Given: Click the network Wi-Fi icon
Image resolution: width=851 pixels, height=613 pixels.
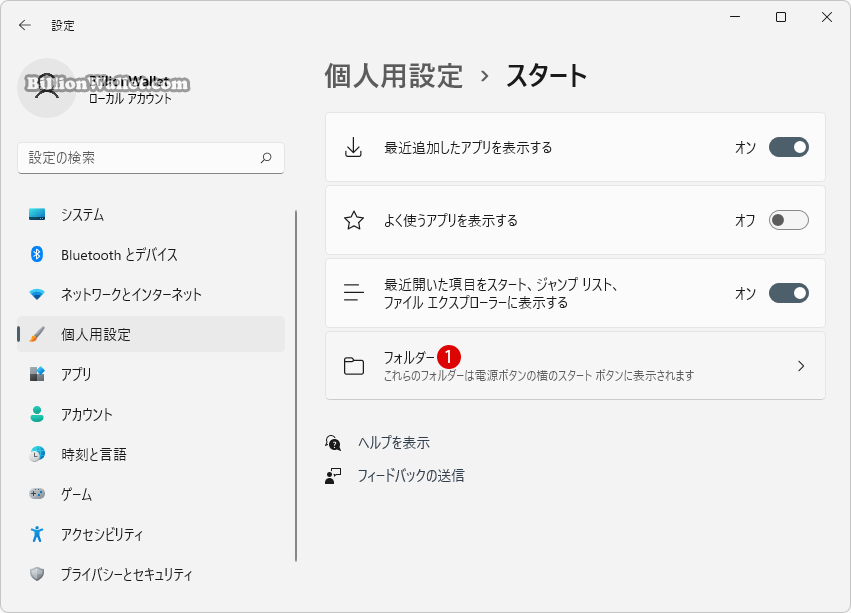Looking at the screenshot, I should tap(37, 294).
